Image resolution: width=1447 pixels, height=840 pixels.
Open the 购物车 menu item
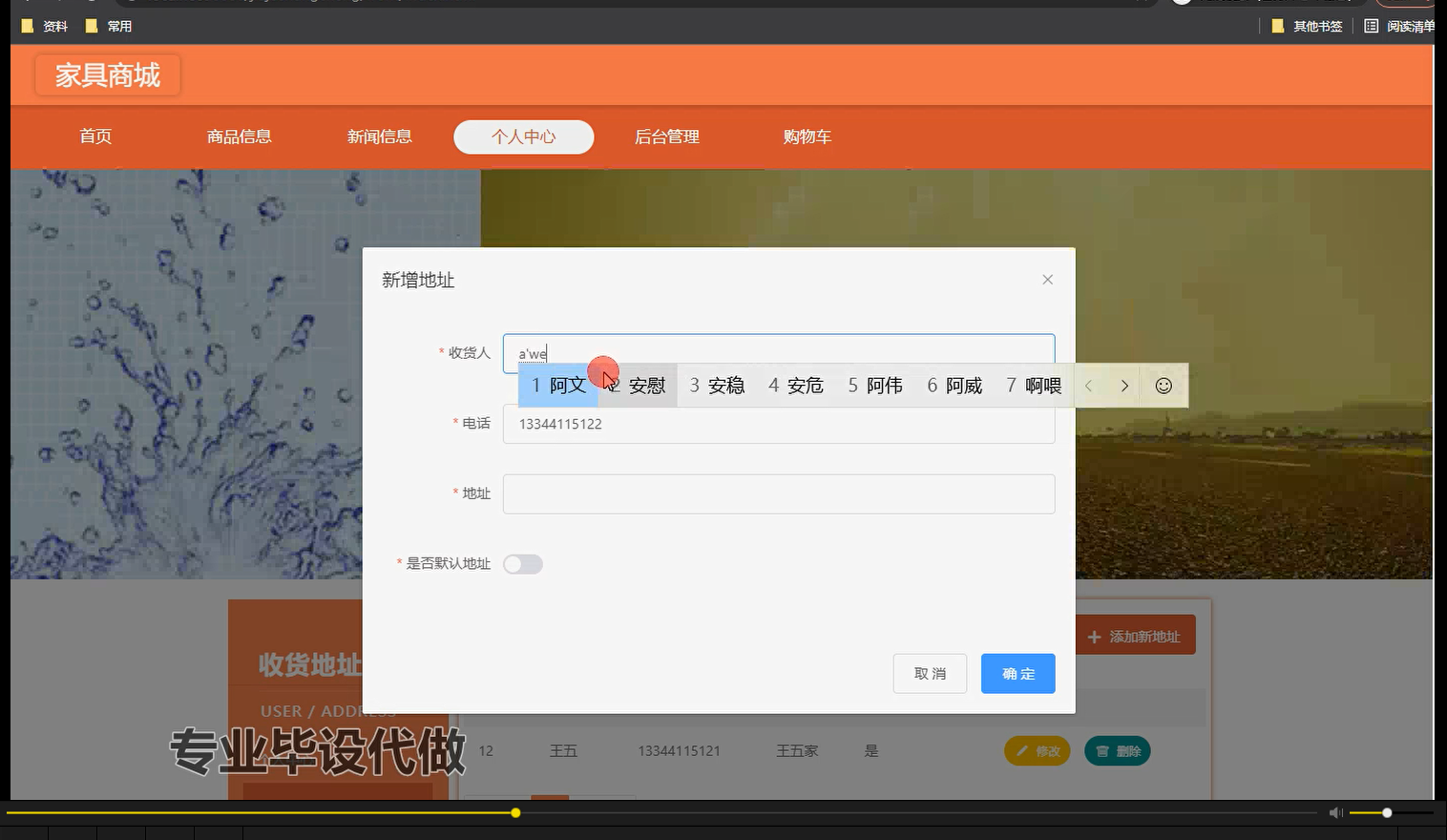pos(807,136)
